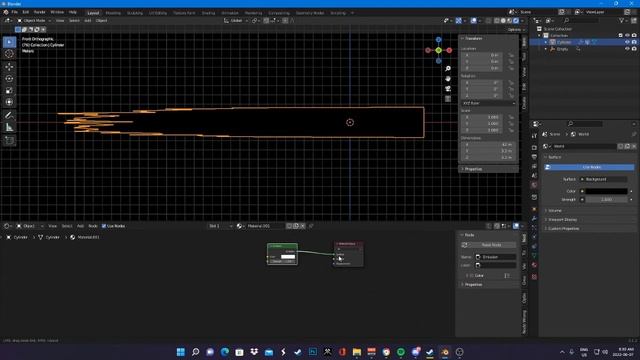Open XYZ Euler rotation mode dropdown
640x360 pixels.
tap(489, 103)
